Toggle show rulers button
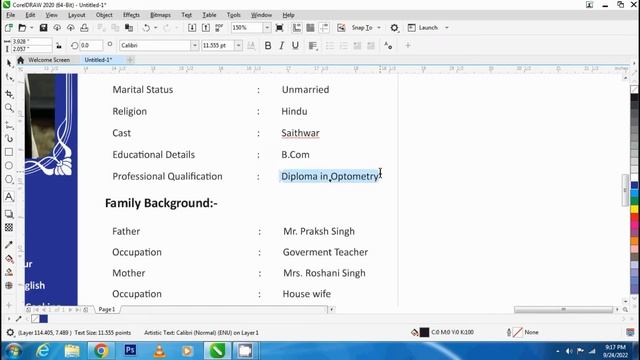 [x=297, y=28]
